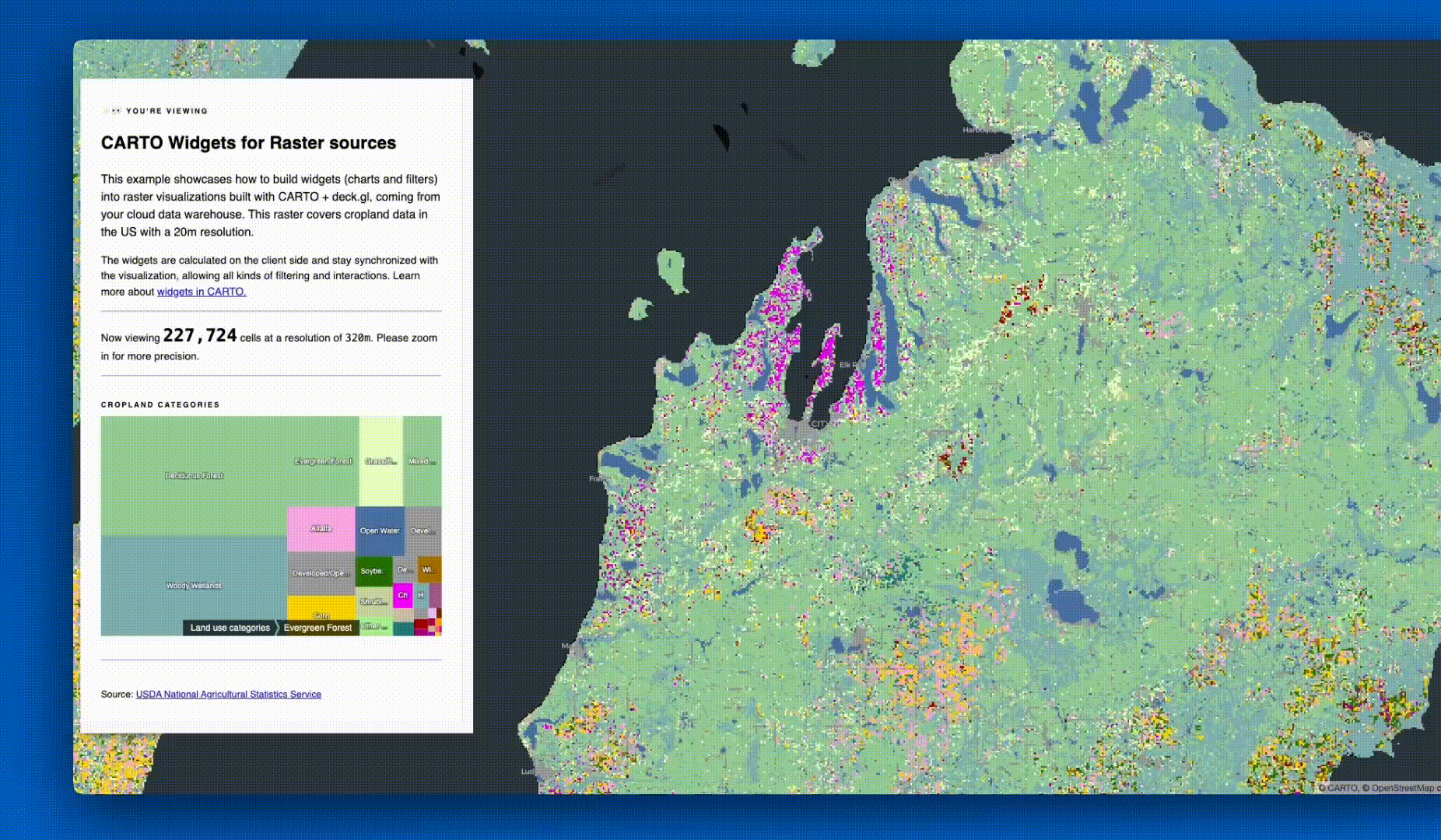This screenshot has height=840, width=1441.
Task: Click the gray Developed/Open treemap tile
Action: click(321, 573)
